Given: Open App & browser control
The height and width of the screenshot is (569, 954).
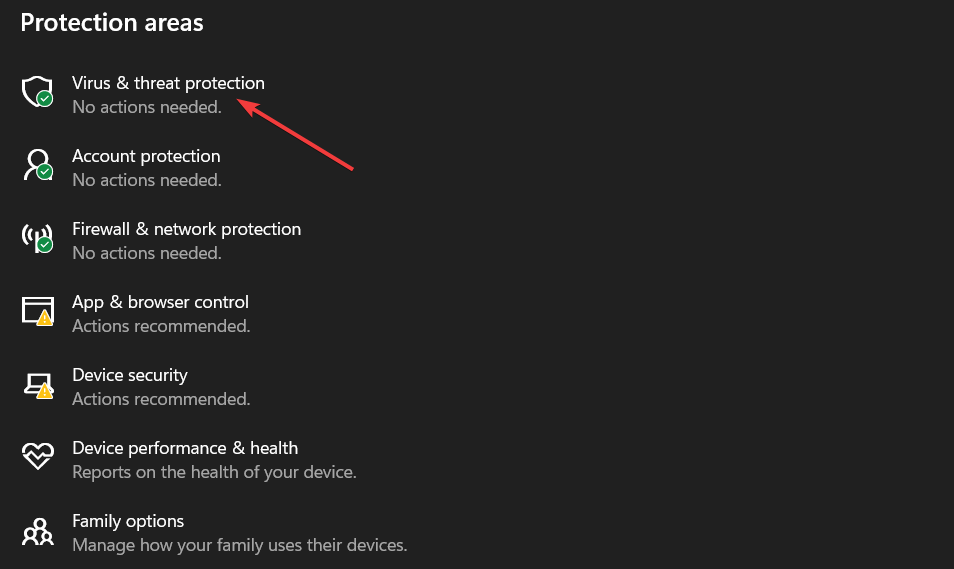Looking at the screenshot, I should [160, 302].
